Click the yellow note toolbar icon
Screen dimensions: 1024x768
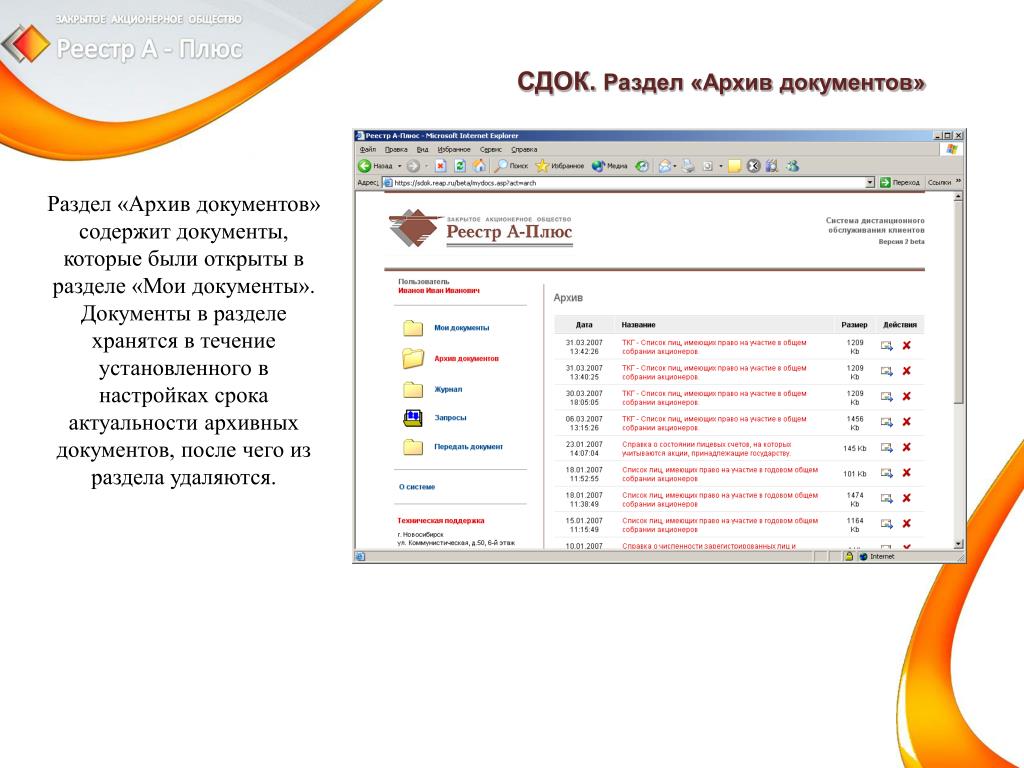[x=734, y=166]
